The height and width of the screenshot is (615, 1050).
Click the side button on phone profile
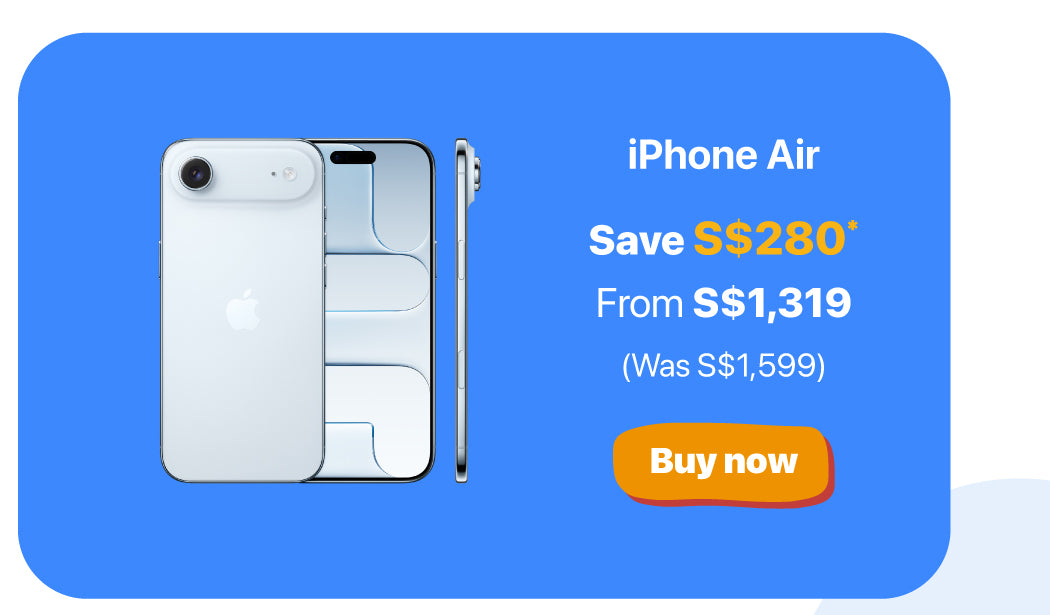point(461,260)
